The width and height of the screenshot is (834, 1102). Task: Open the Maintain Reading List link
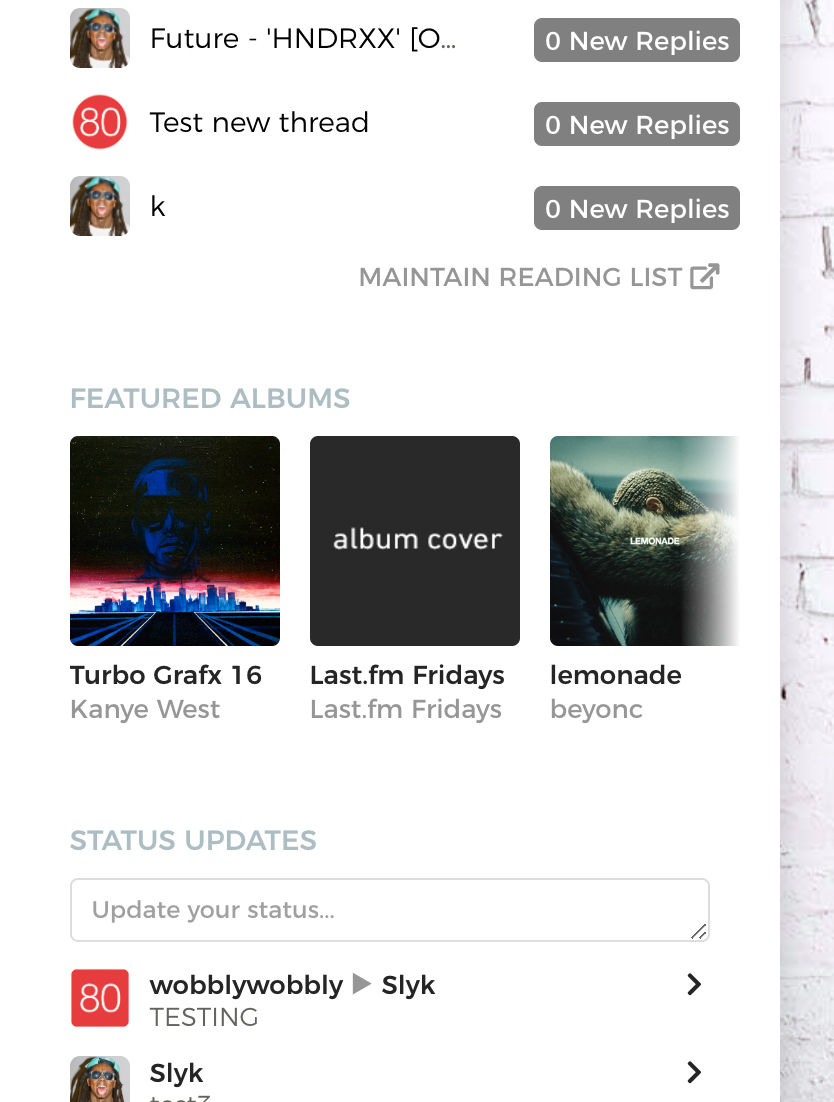[520, 277]
